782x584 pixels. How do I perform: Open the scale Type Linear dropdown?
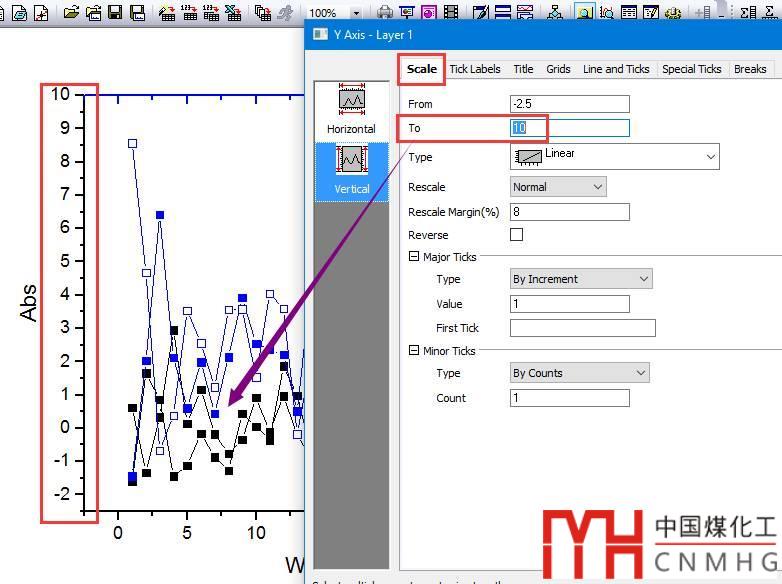click(x=614, y=157)
